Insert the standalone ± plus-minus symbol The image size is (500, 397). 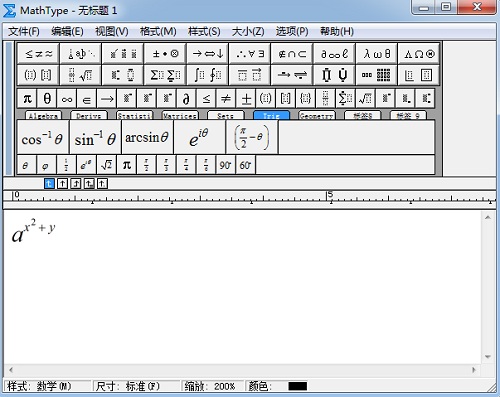[x=246, y=99]
